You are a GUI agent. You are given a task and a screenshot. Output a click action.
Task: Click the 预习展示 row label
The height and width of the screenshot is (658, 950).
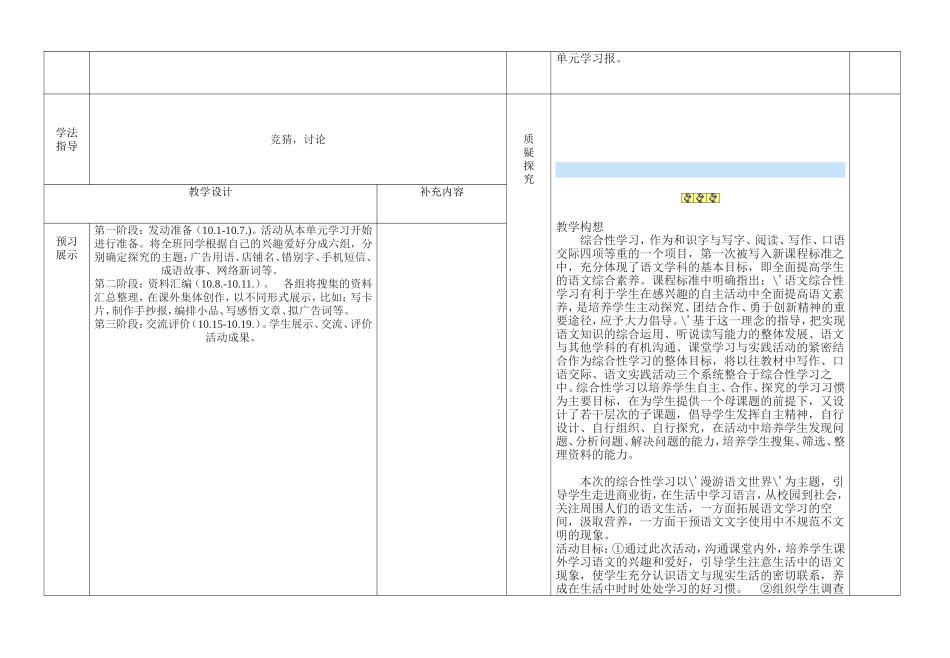(67, 248)
